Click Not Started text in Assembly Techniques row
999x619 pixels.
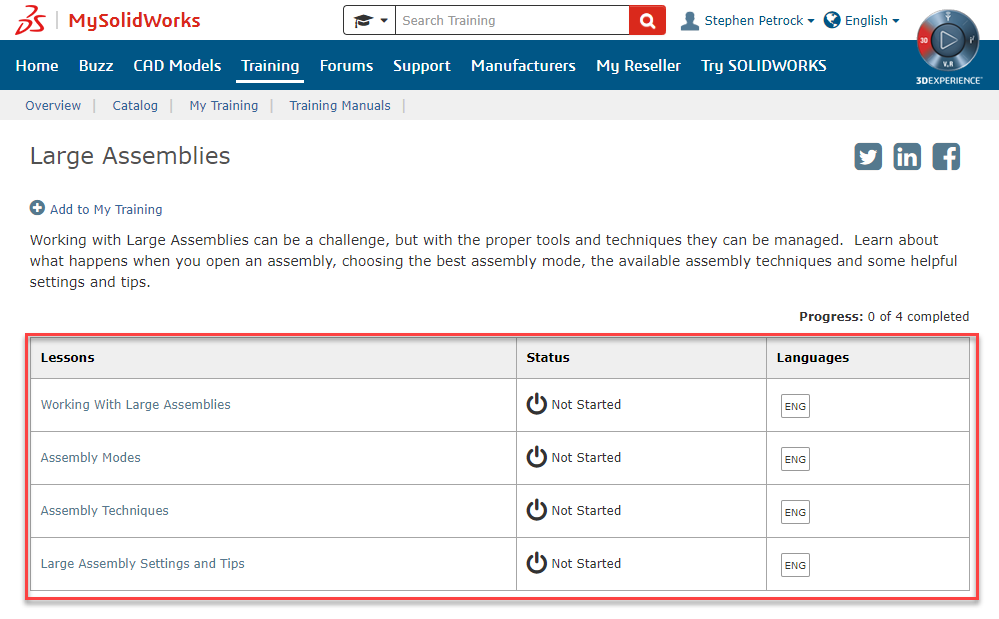click(586, 510)
